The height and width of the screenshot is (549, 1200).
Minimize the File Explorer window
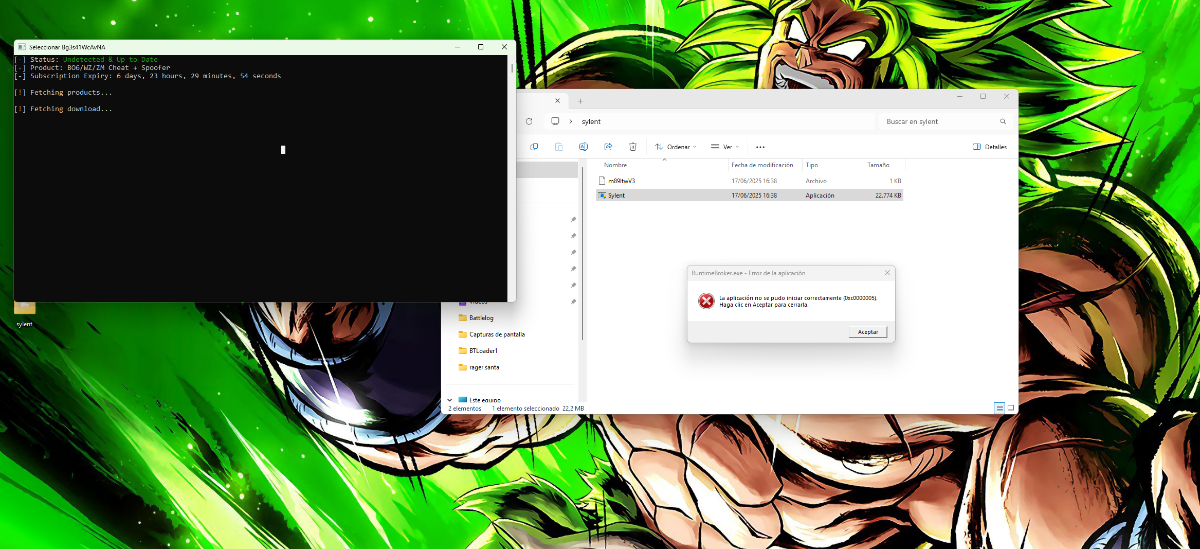point(960,97)
